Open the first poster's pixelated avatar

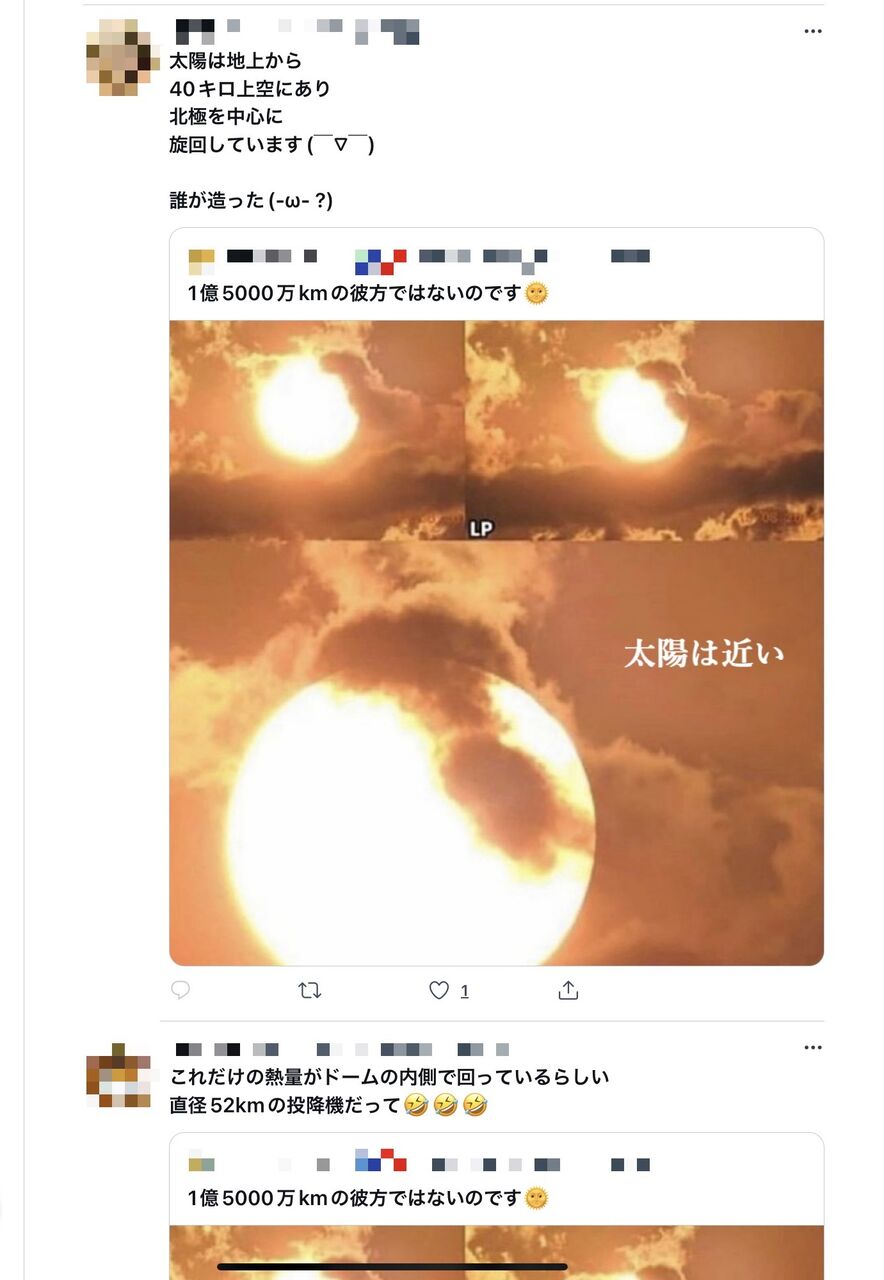tap(122, 57)
